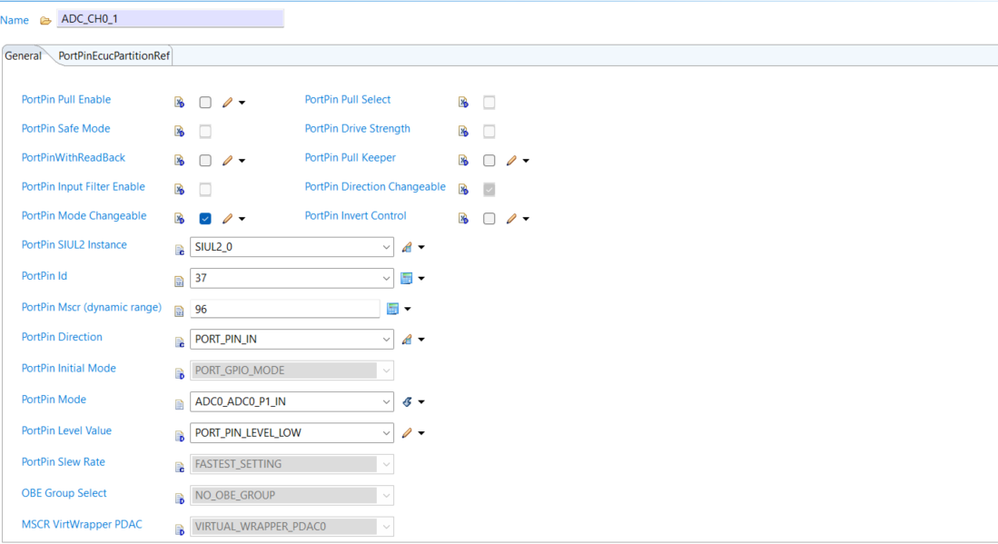Expand the PortPin Mode combo box
The image size is (998, 544).
386,402
